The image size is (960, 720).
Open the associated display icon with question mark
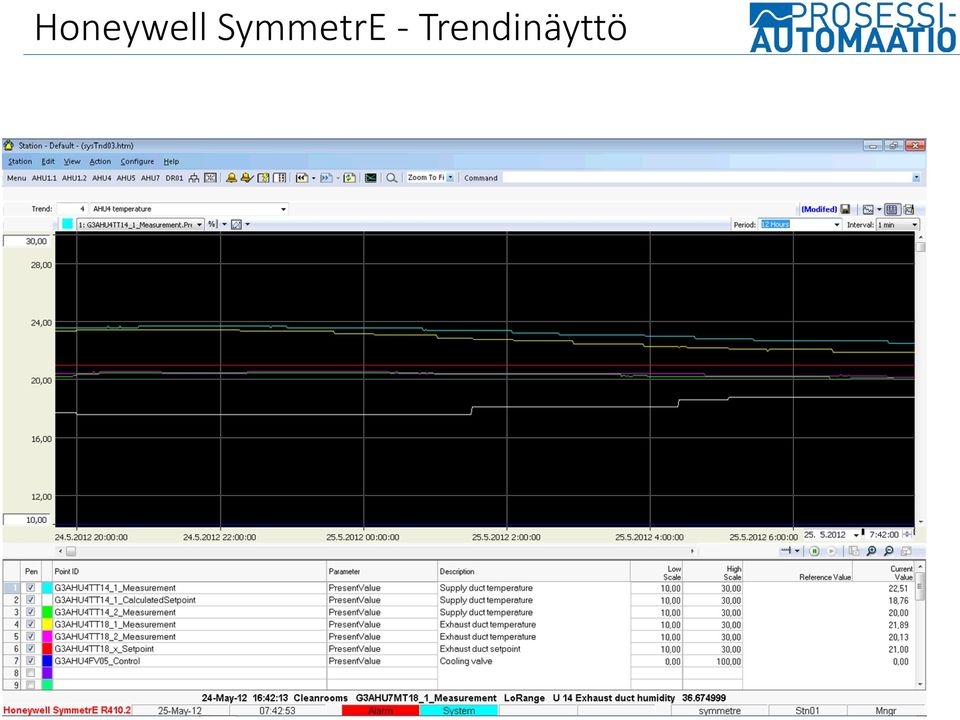tap(263, 178)
